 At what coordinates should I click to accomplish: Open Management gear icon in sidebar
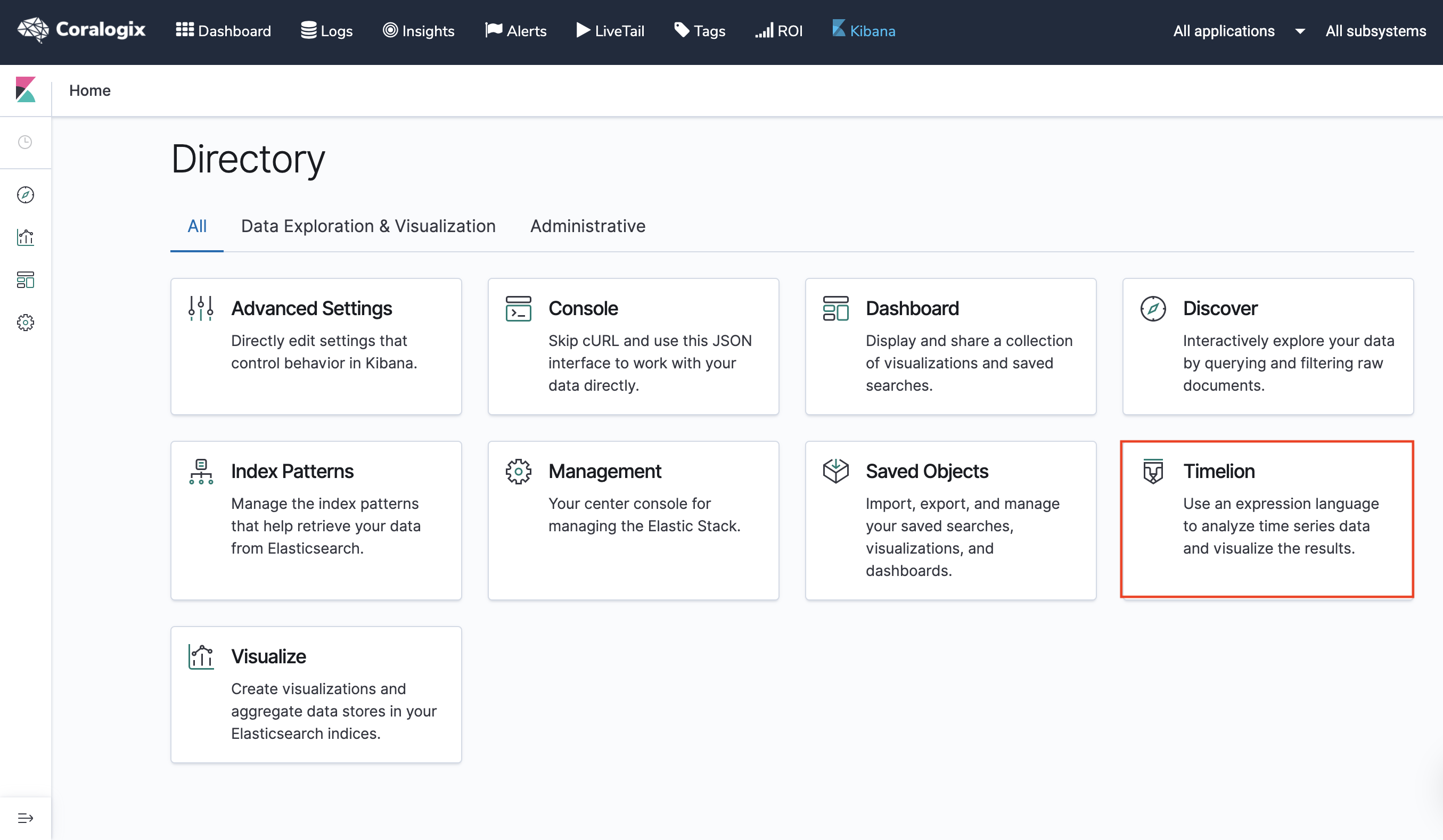tap(25, 323)
